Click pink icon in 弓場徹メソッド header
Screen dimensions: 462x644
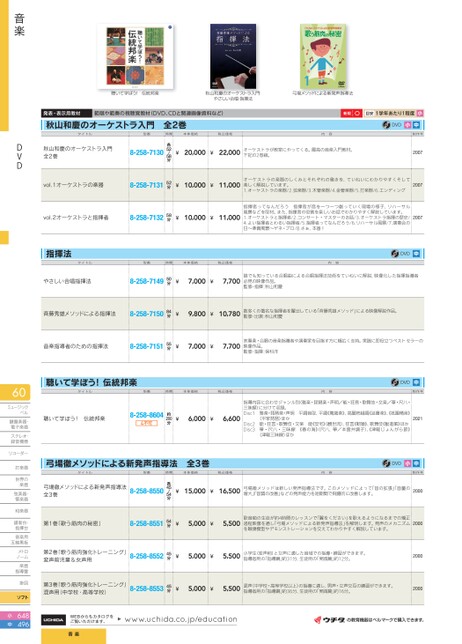pyautogui.click(x=407, y=463)
